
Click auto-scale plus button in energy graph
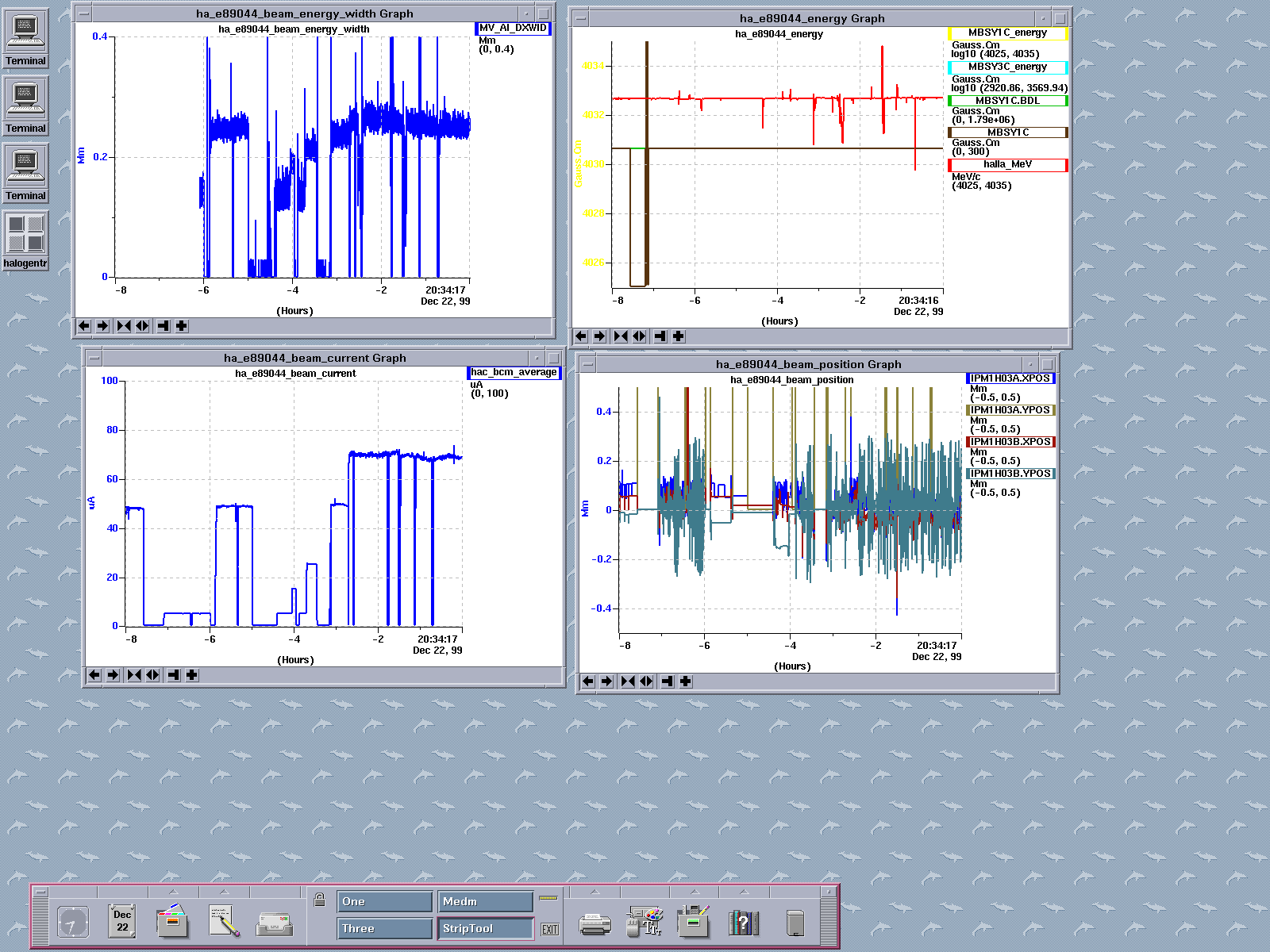pyautogui.click(x=678, y=336)
